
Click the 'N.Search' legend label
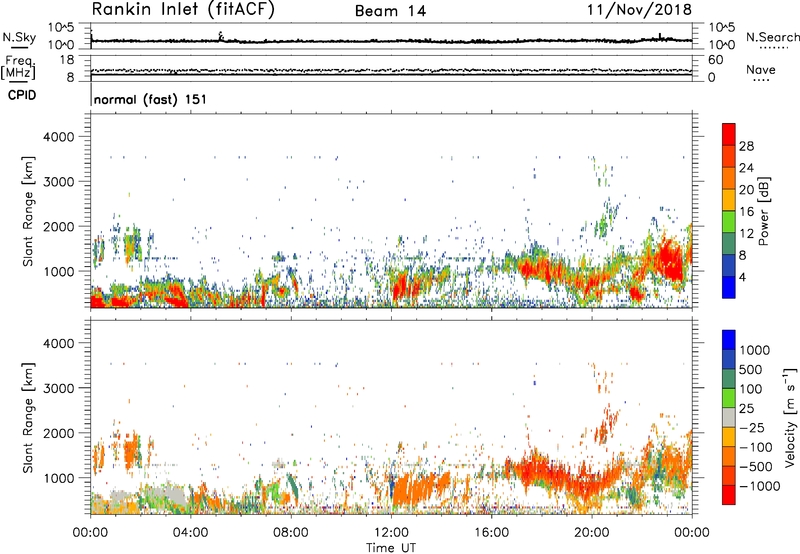click(773, 37)
